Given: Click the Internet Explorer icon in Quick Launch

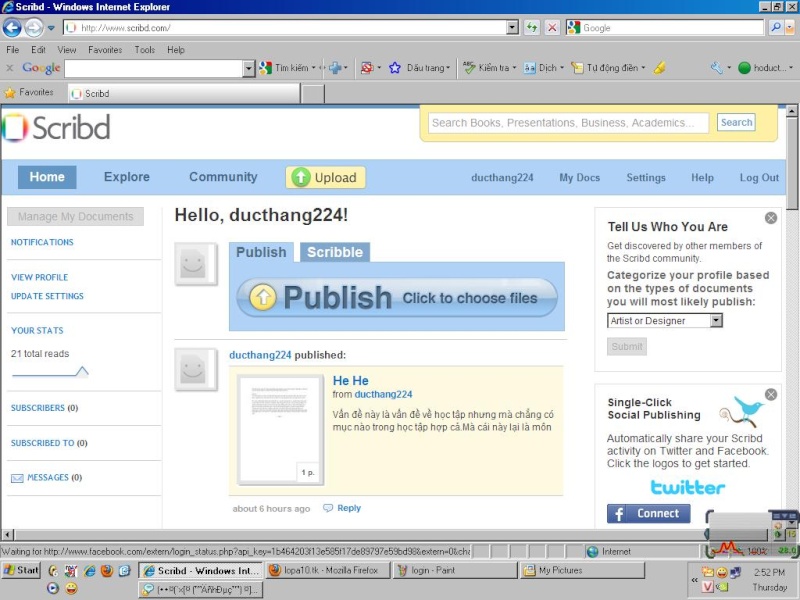Looking at the screenshot, I should [x=89, y=570].
